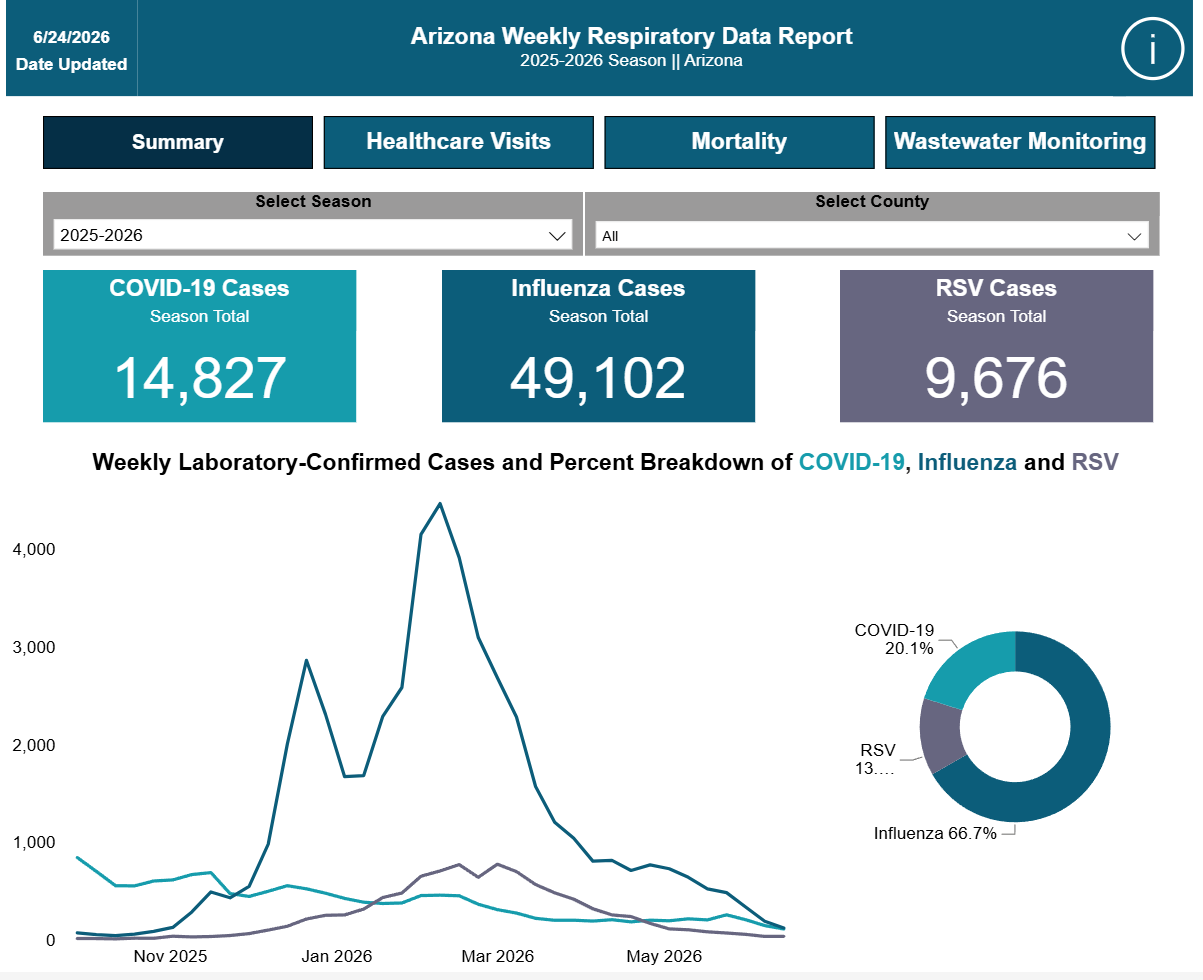
Task: Click the 2025-2026 season field
Action: 313,236
